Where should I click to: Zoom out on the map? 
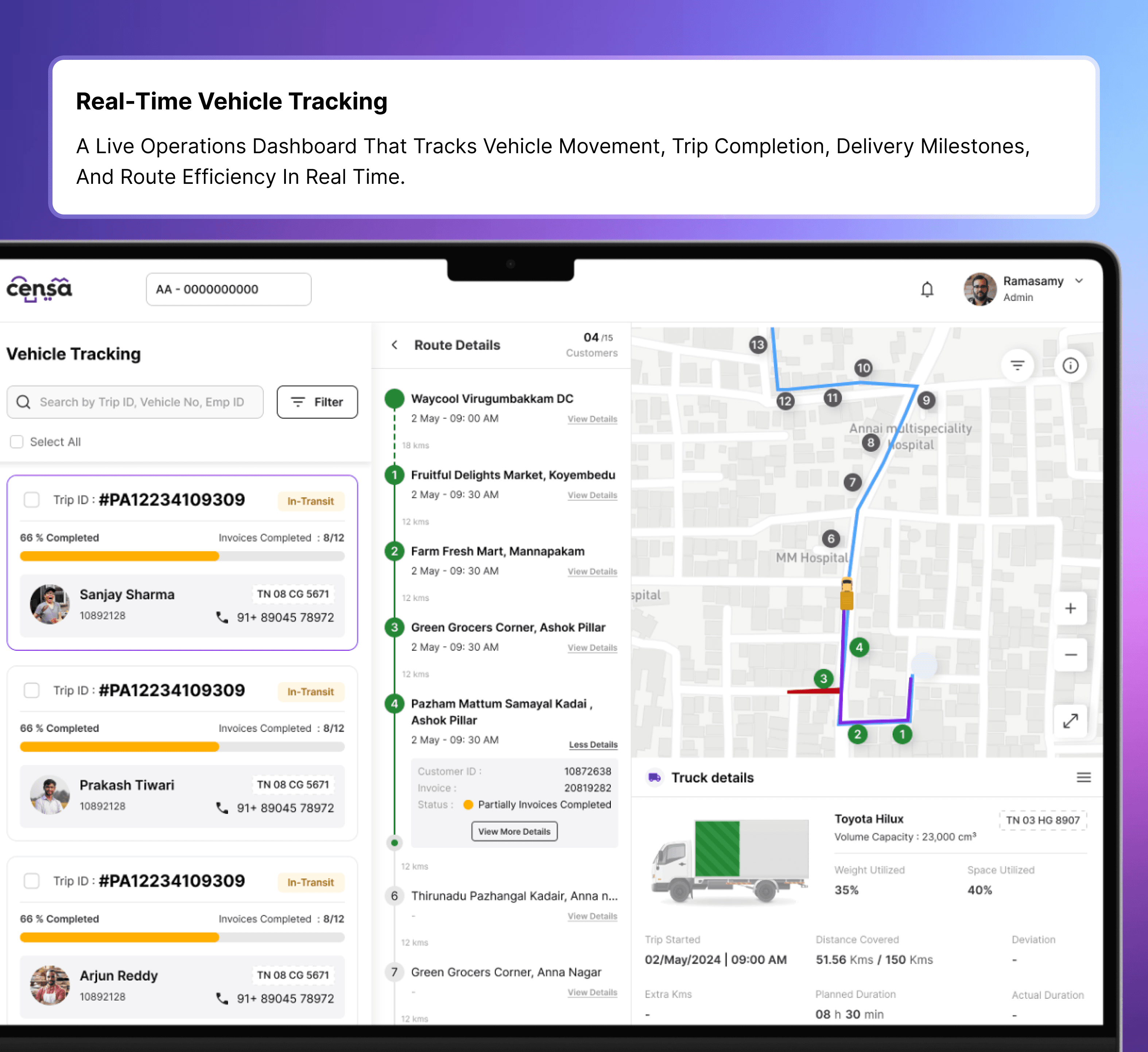[x=1070, y=654]
